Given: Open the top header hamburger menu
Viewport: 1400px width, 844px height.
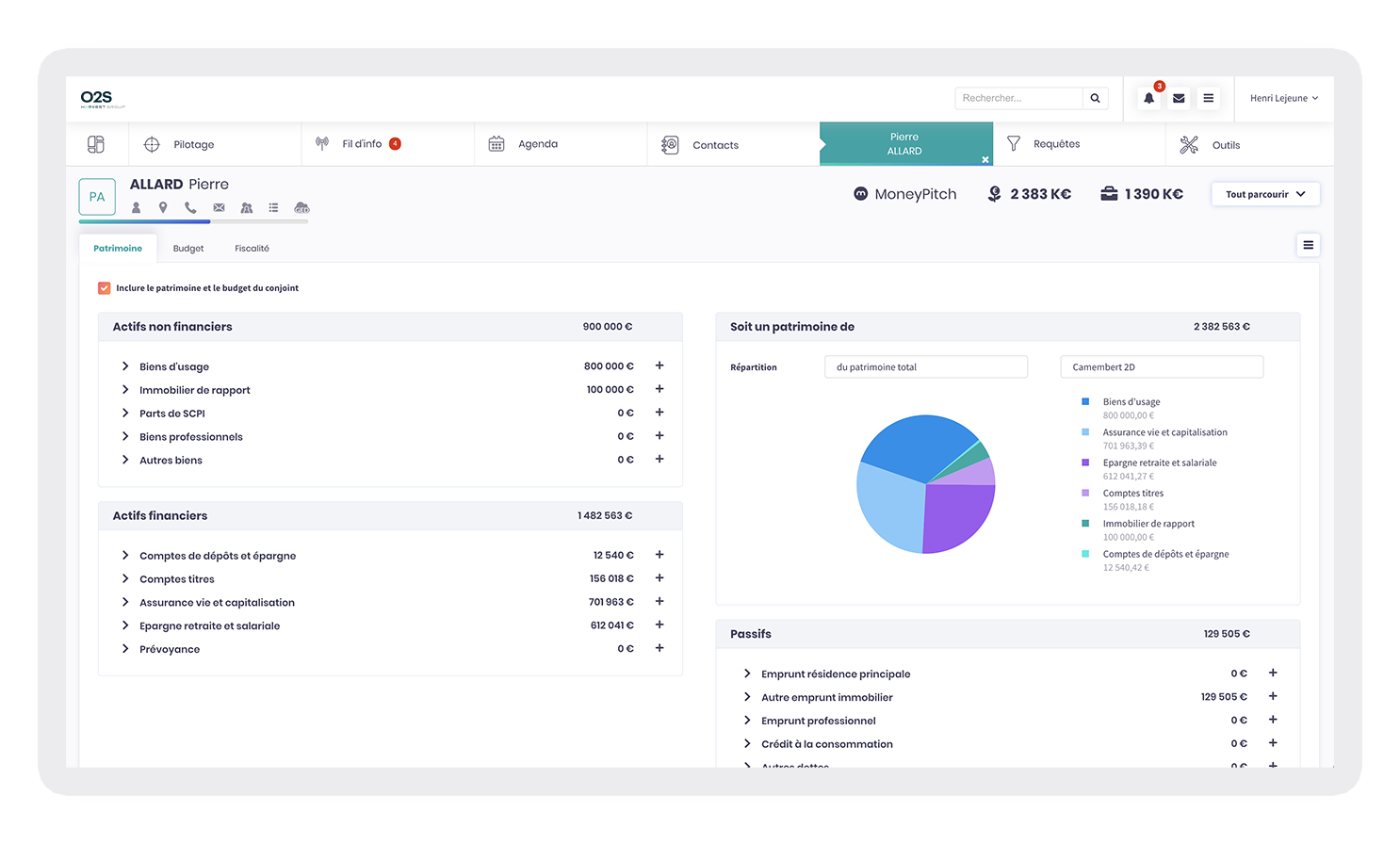Looking at the screenshot, I should [1208, 98].
